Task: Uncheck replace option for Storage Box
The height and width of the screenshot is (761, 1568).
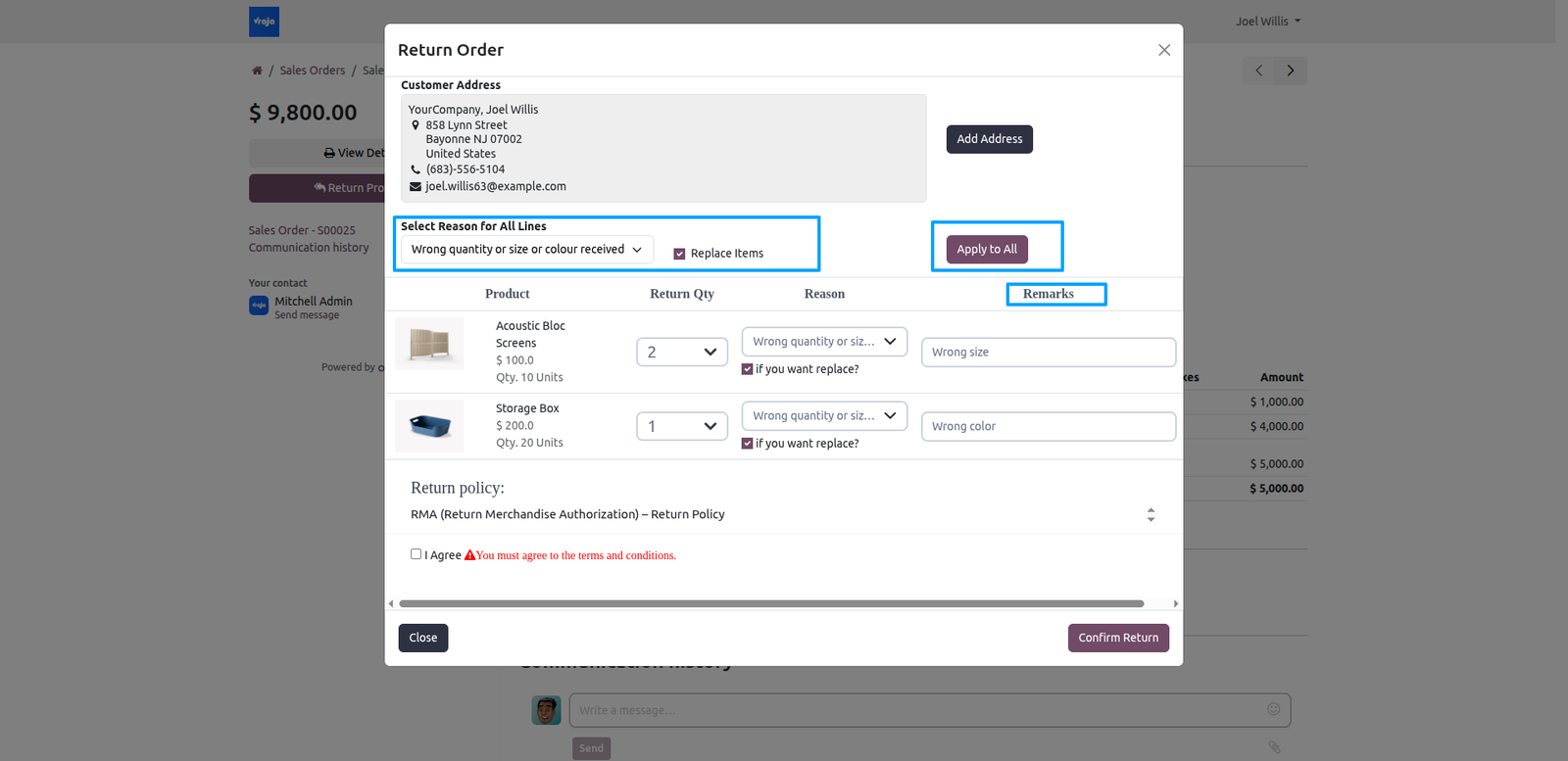Action: point(747,444)
